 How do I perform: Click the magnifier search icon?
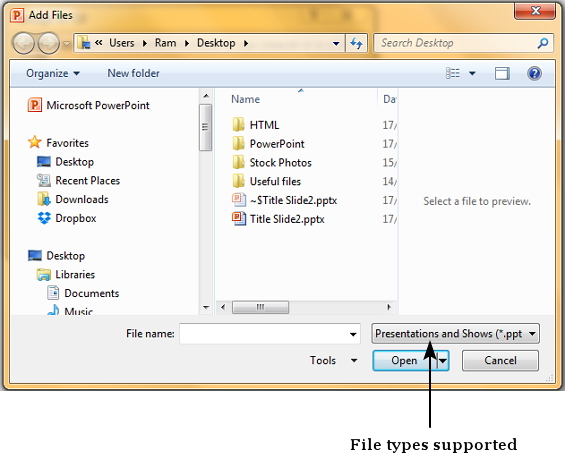(543, 43)
